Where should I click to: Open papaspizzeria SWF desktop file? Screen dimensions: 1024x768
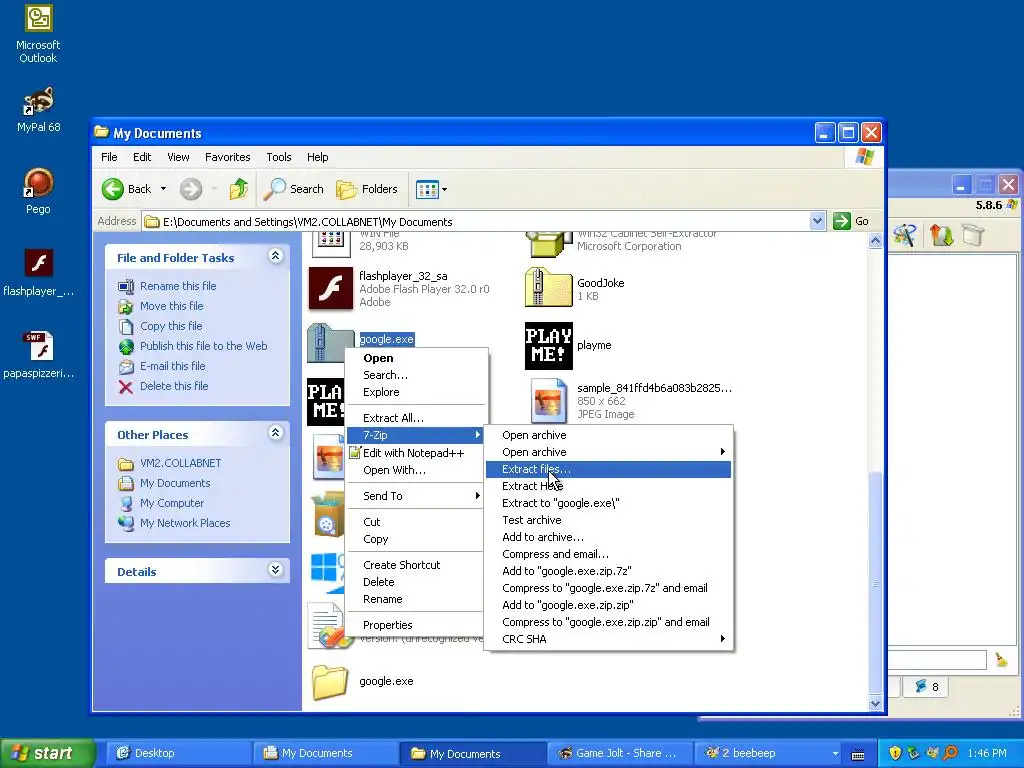[38, 355]
